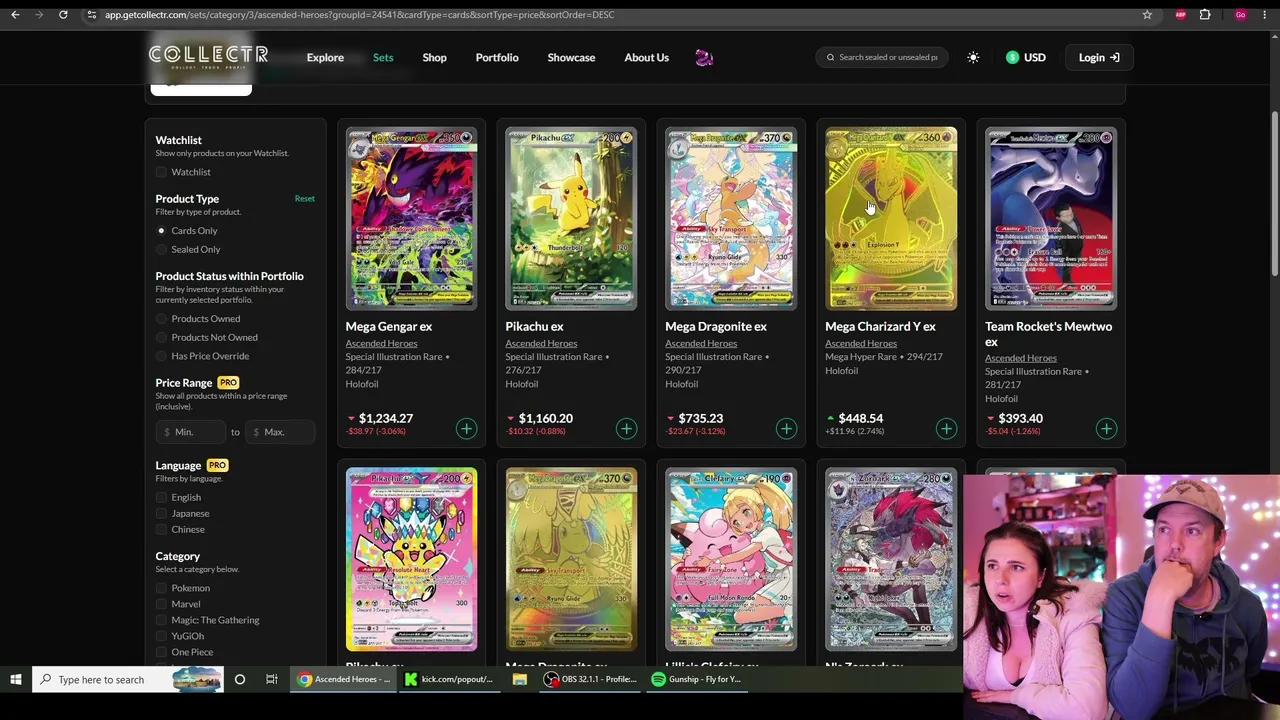Open File Explorer from taskbar

point(520,680)
